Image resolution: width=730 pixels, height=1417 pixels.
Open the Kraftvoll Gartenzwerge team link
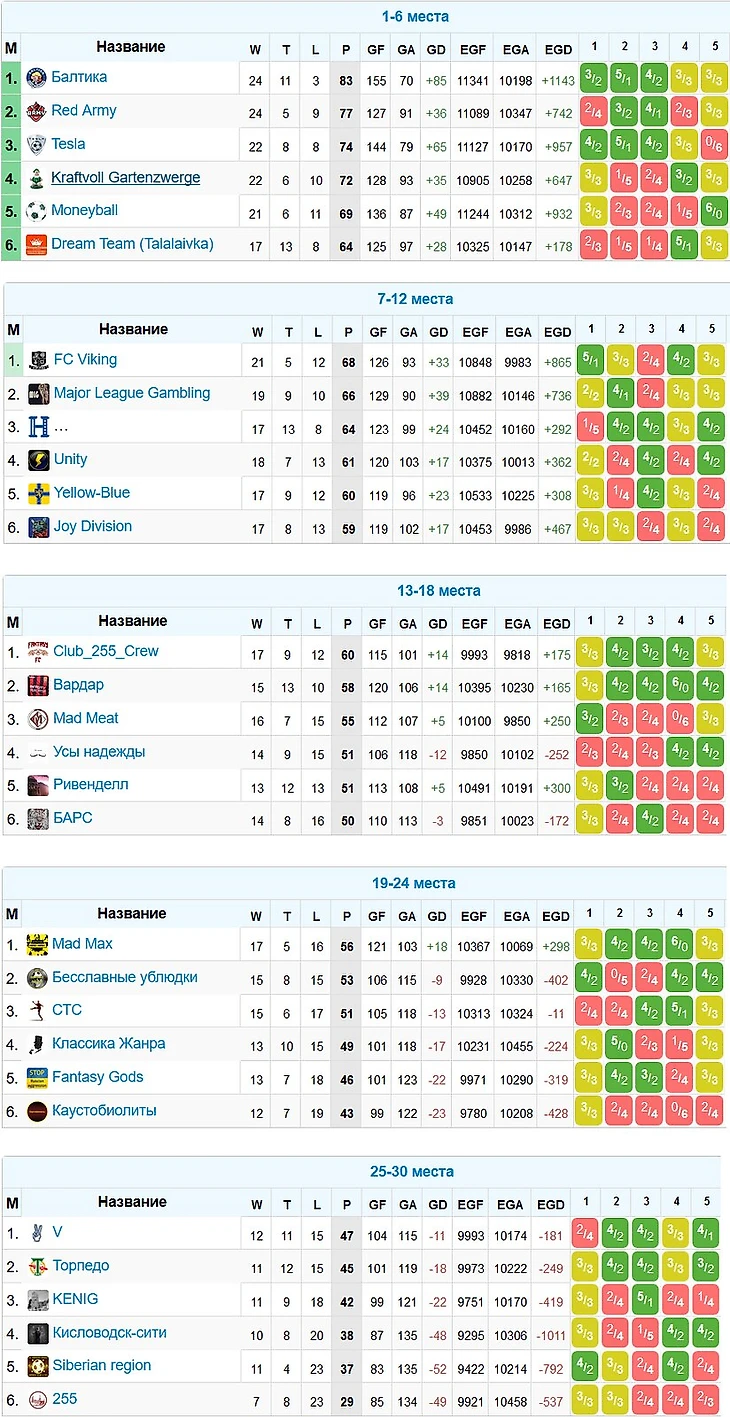(x=126, y=177)
